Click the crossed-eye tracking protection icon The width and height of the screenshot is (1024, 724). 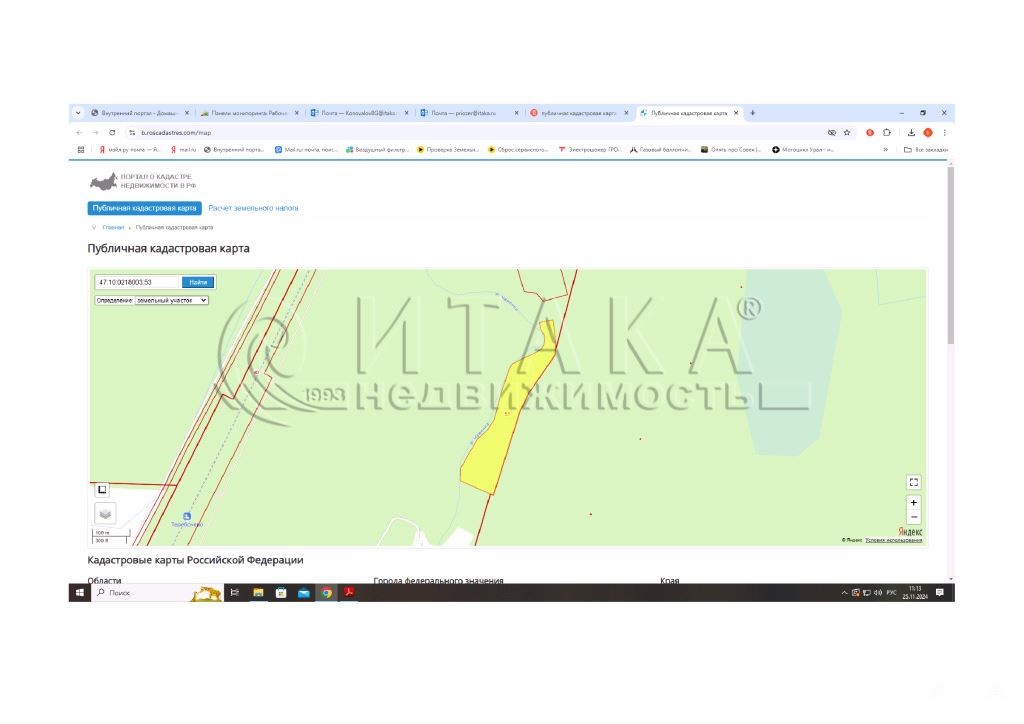pos(831,133)
